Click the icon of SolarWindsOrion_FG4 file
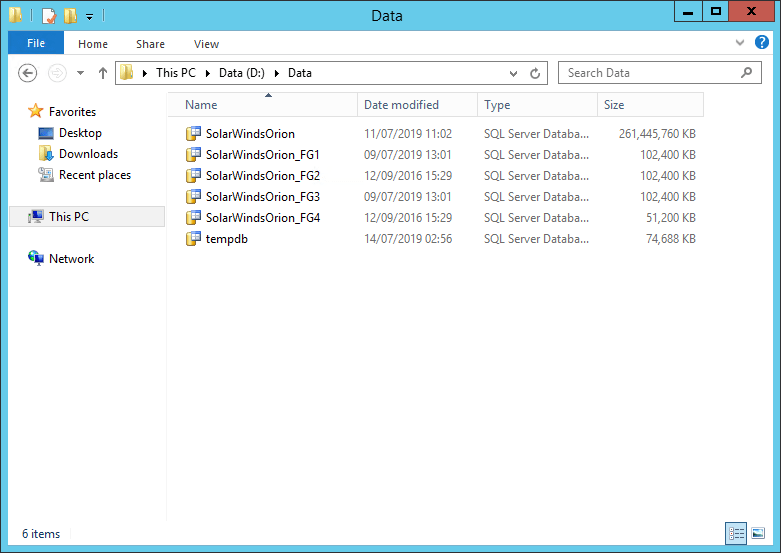The height and width of the screenshot is (553, 781). pyautogui.click(x=193, y=218)
